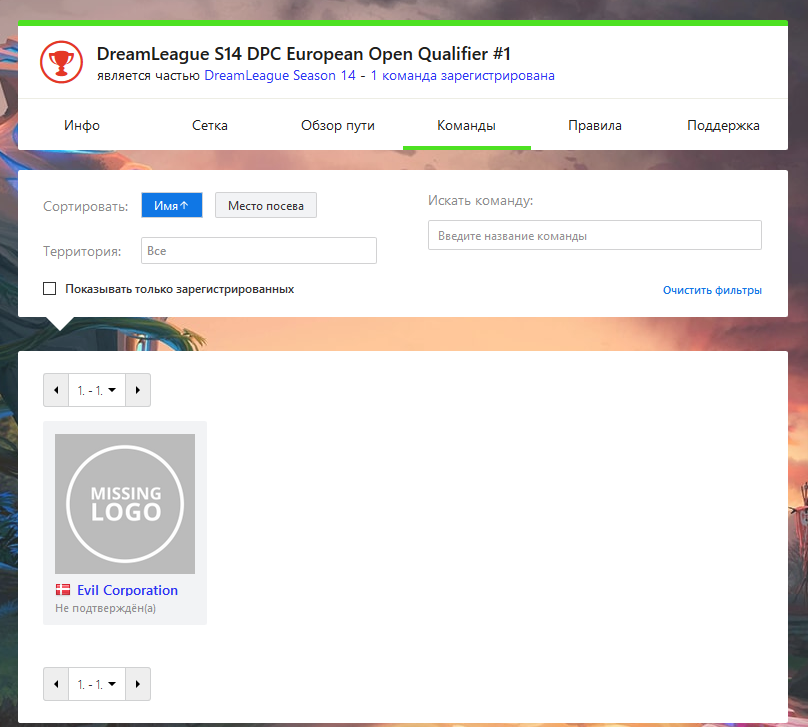Open the Сетка tab
This screenshot has width=808, height=727.
click(210, 125)
